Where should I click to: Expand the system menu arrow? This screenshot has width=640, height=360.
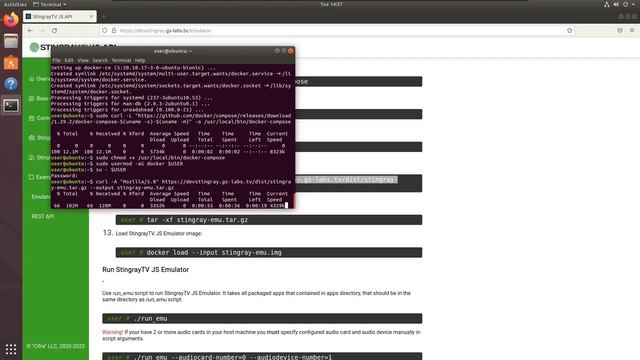click(x=633, y=4)
